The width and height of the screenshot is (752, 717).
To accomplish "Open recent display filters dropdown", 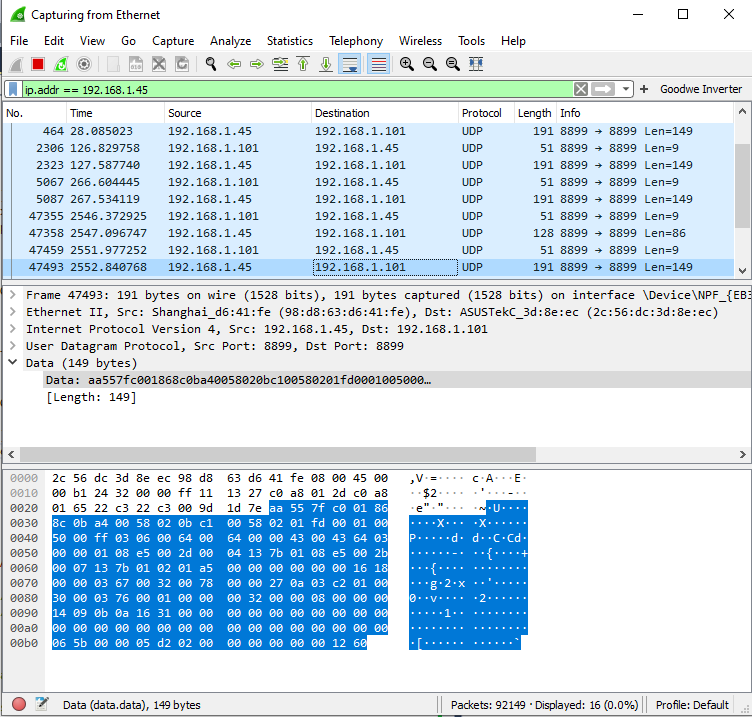I will 625,89.
